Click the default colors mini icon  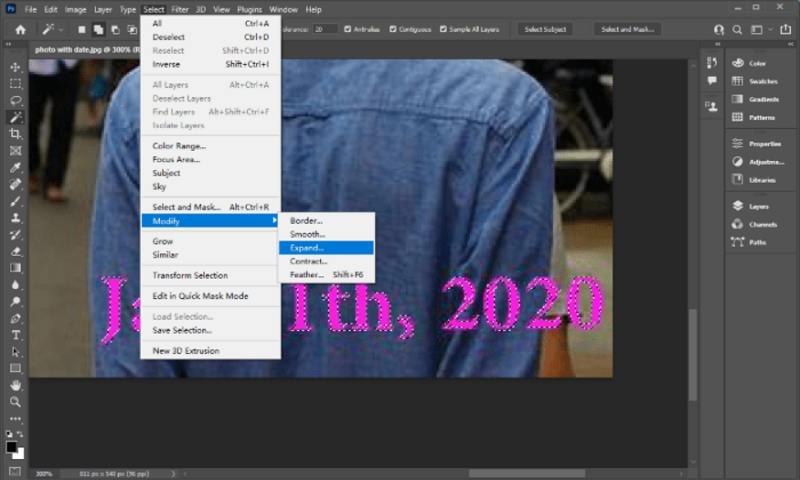(x=9, y=434)
